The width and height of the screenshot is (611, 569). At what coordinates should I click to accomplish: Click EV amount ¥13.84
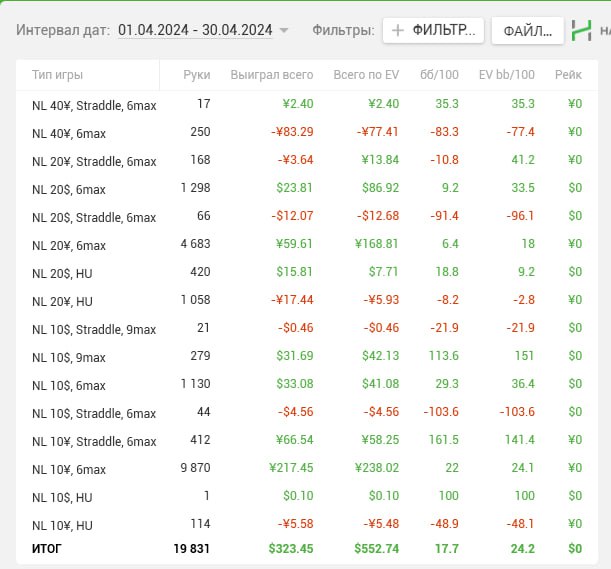point(380,160)
